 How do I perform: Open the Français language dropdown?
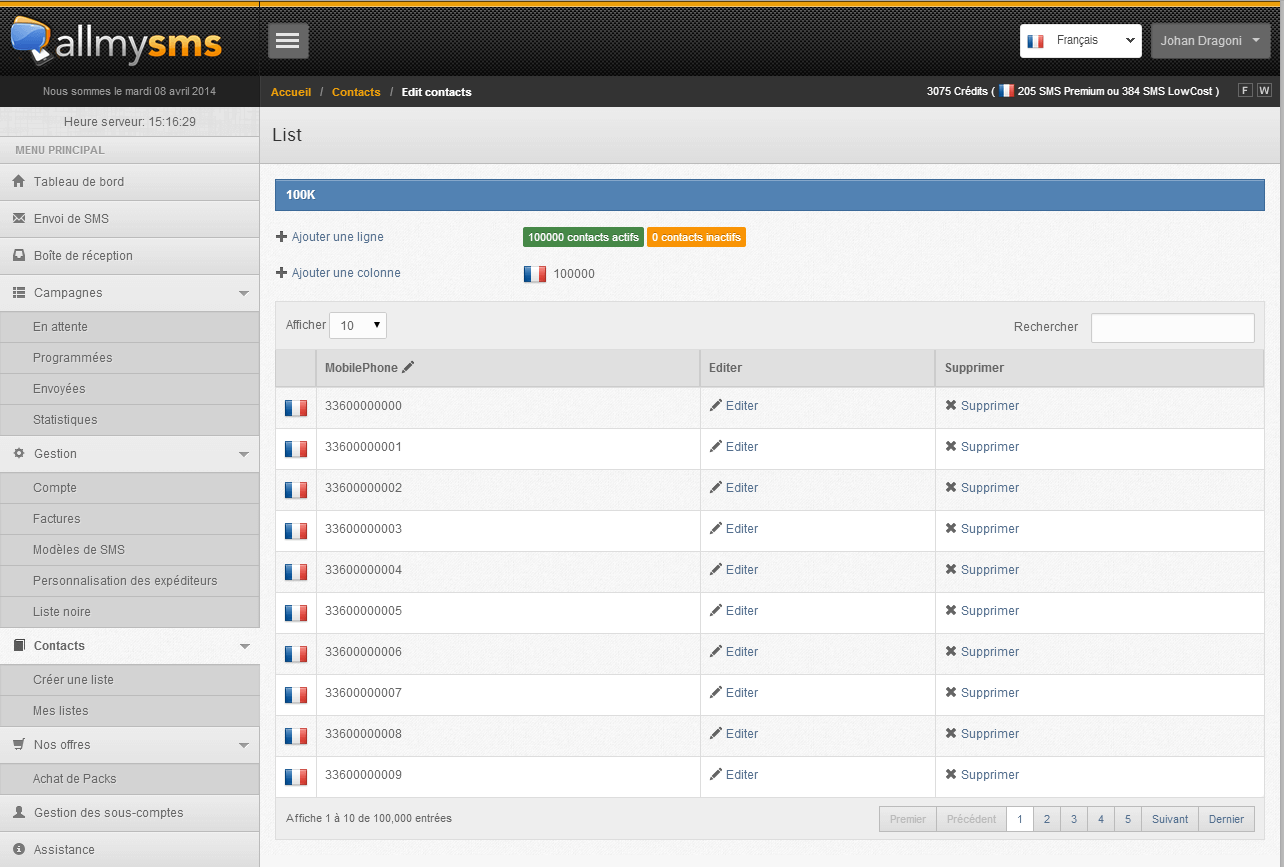[x=1081, y=41]
